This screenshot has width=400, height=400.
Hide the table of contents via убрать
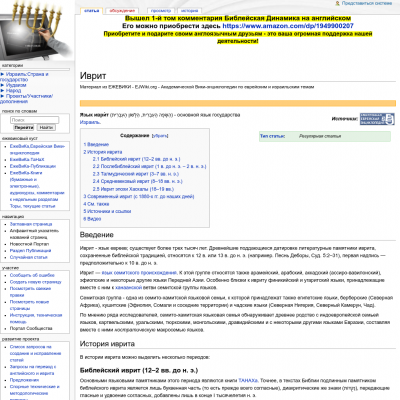pos(160,136)
